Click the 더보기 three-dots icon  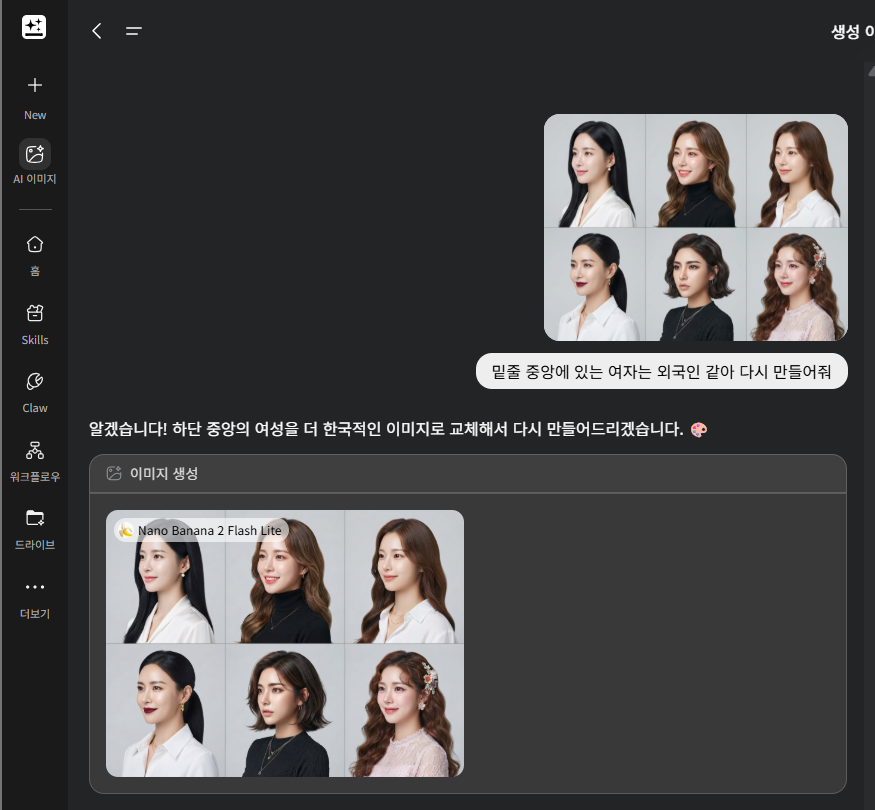[x=35, y=587]
